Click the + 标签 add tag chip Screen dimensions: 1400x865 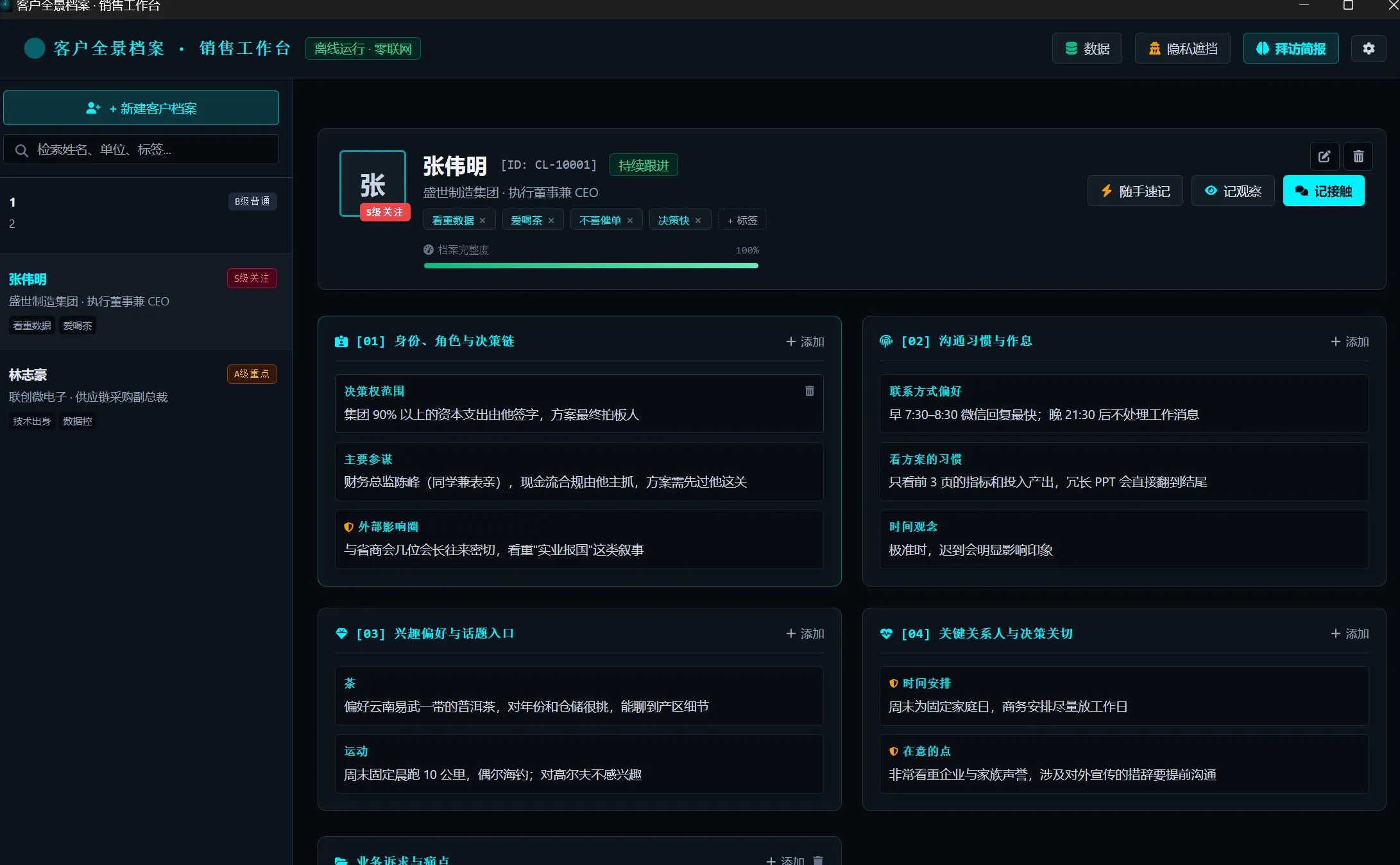(x=742, y=220)
